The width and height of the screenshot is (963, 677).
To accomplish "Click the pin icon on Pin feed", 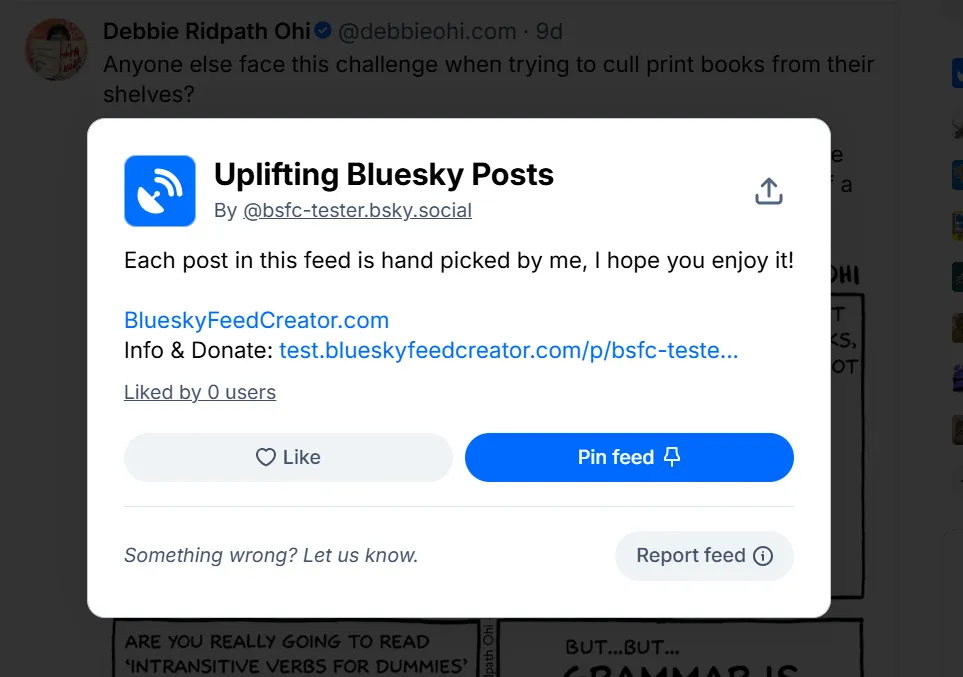I will (672, 457).
